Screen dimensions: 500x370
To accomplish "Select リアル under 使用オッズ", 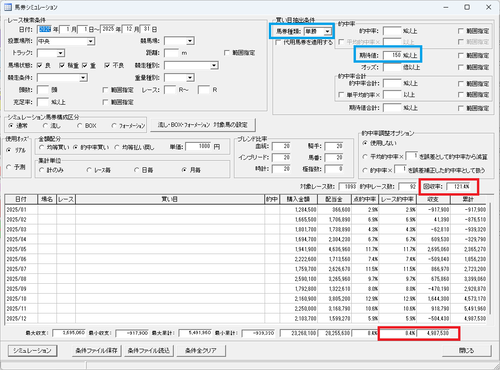I will pyautogui.click(x=9, y=150).
